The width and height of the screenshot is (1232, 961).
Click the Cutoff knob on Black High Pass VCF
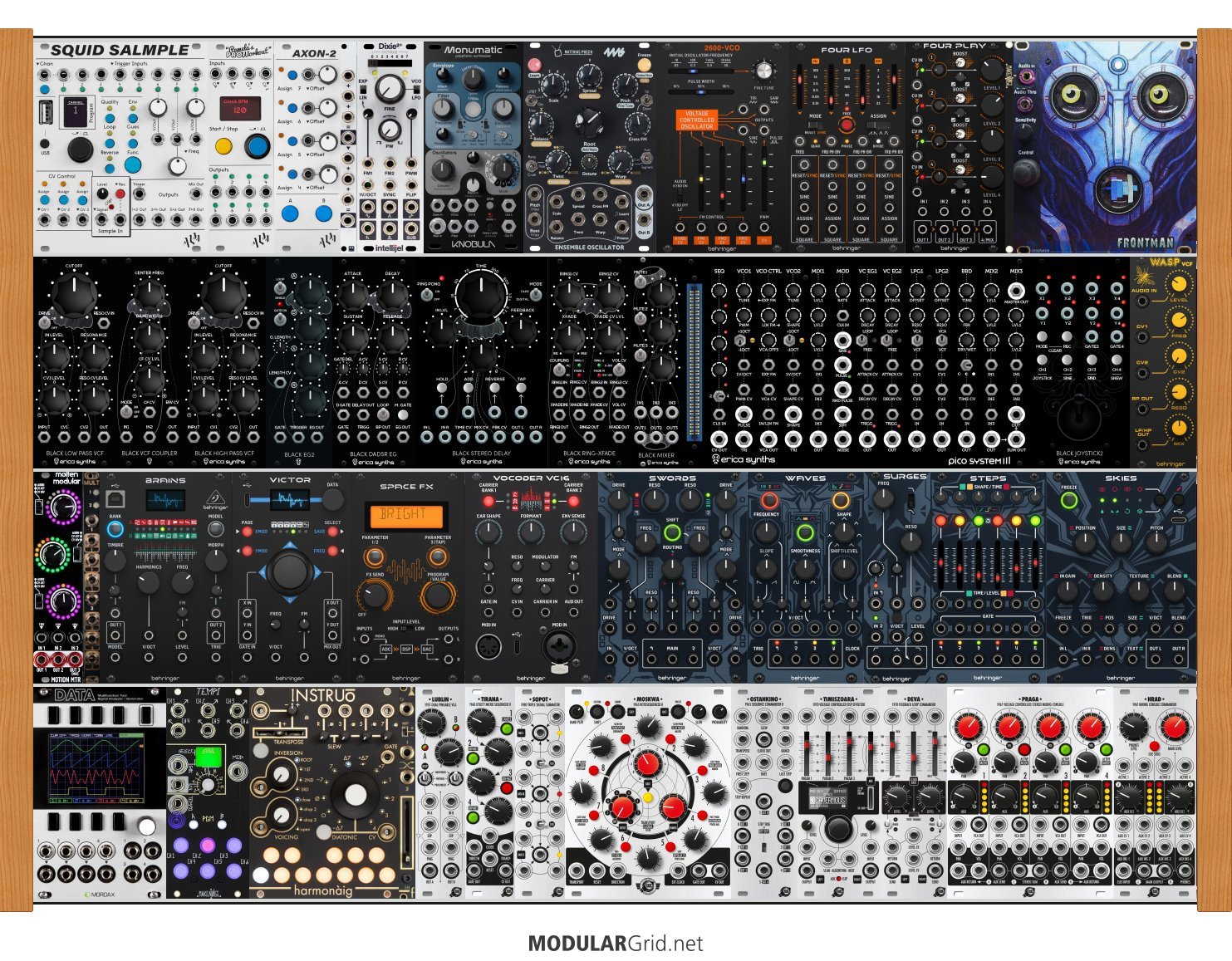223,294
